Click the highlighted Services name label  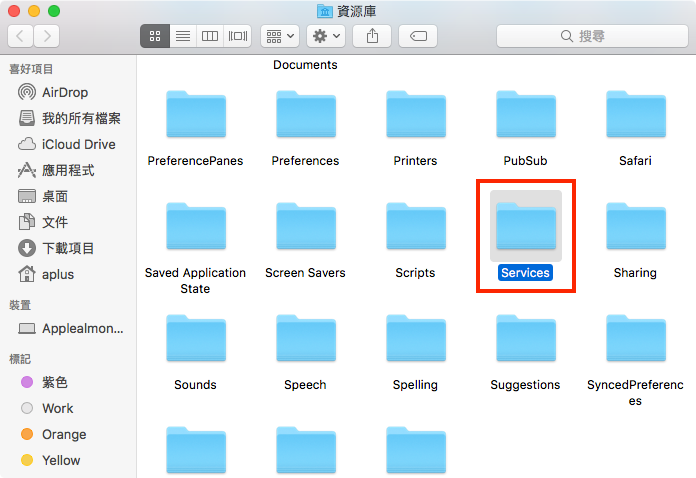pos(526,273)
